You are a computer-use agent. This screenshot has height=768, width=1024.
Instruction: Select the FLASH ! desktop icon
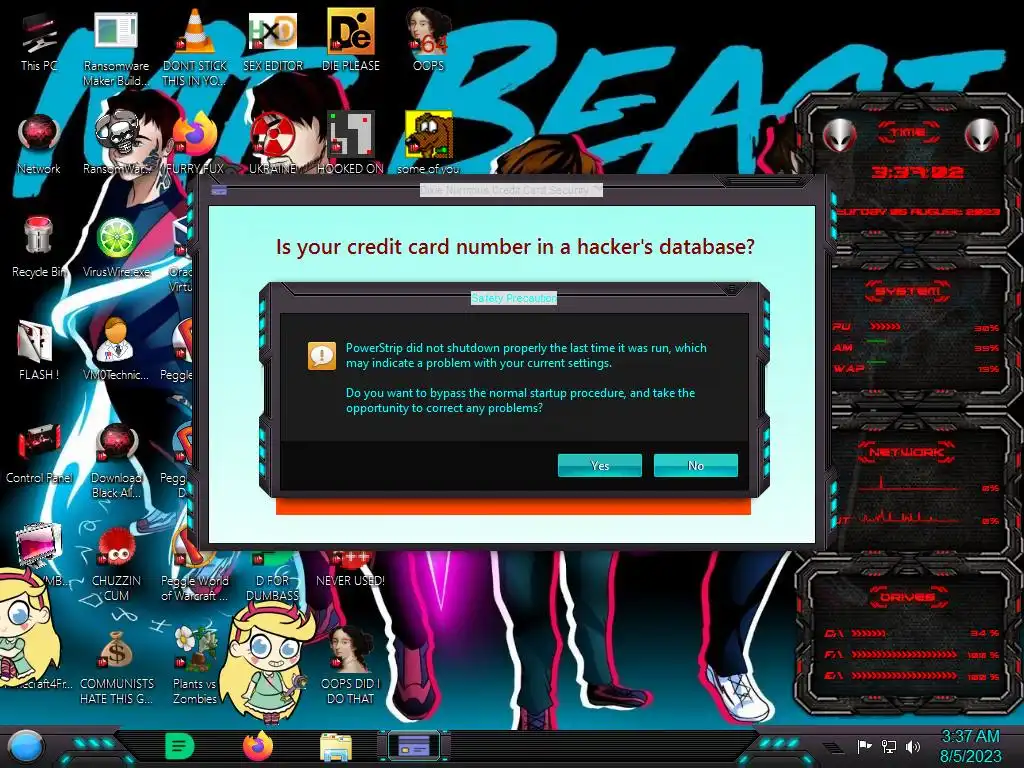pyautogui.click(x=39, y=350)
